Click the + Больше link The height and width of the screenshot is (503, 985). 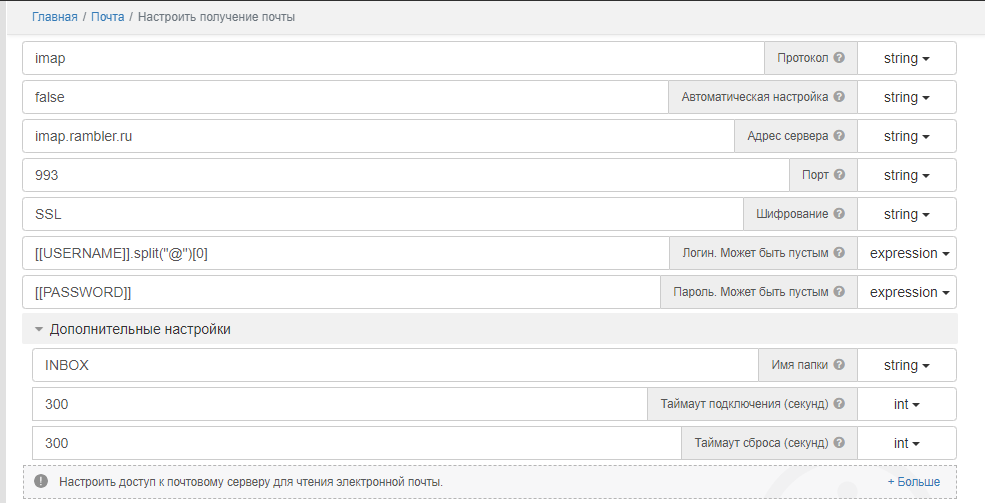tap(913, 482)
